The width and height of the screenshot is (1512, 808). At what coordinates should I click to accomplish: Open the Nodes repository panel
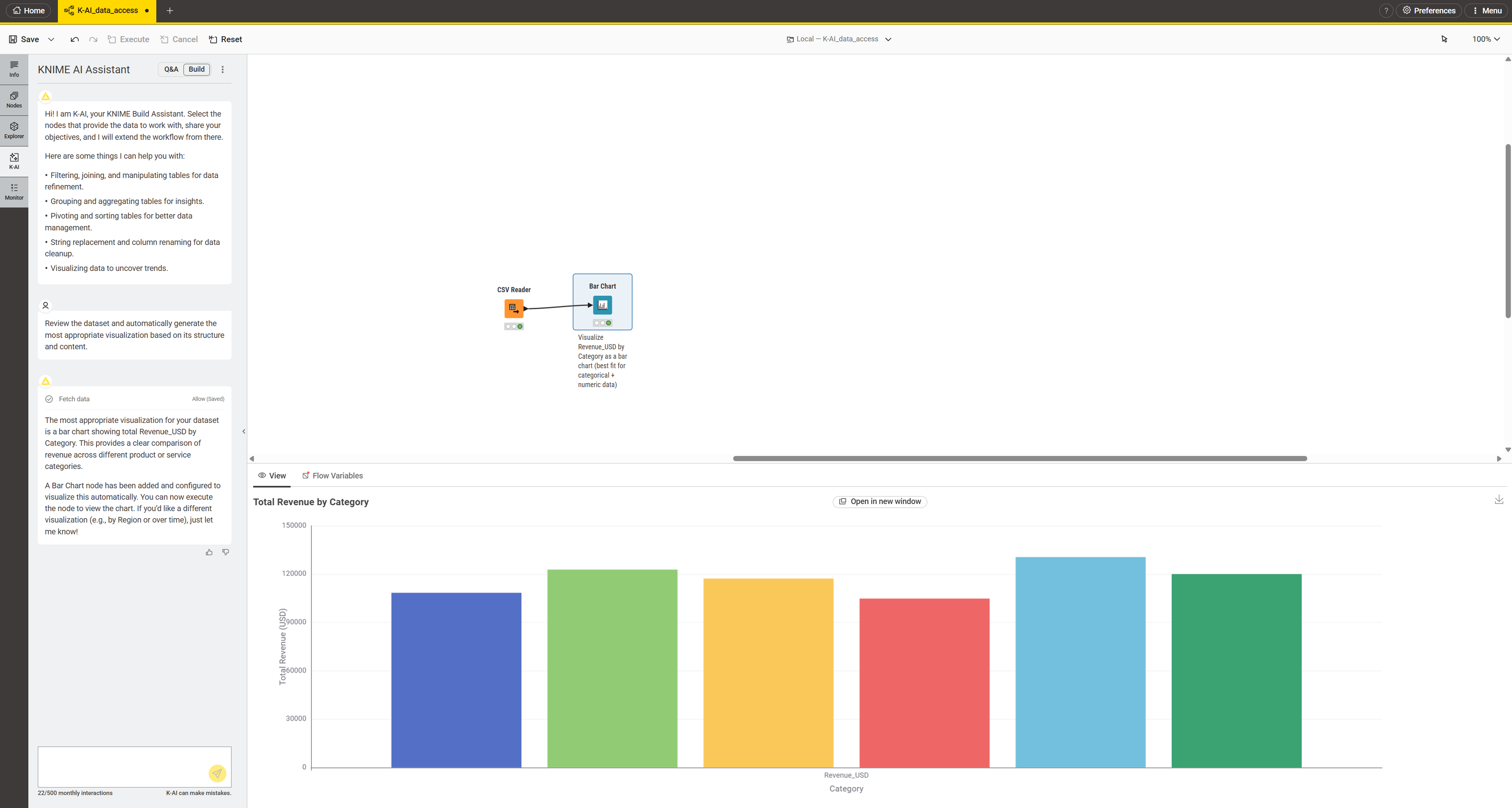click(14, 100)
